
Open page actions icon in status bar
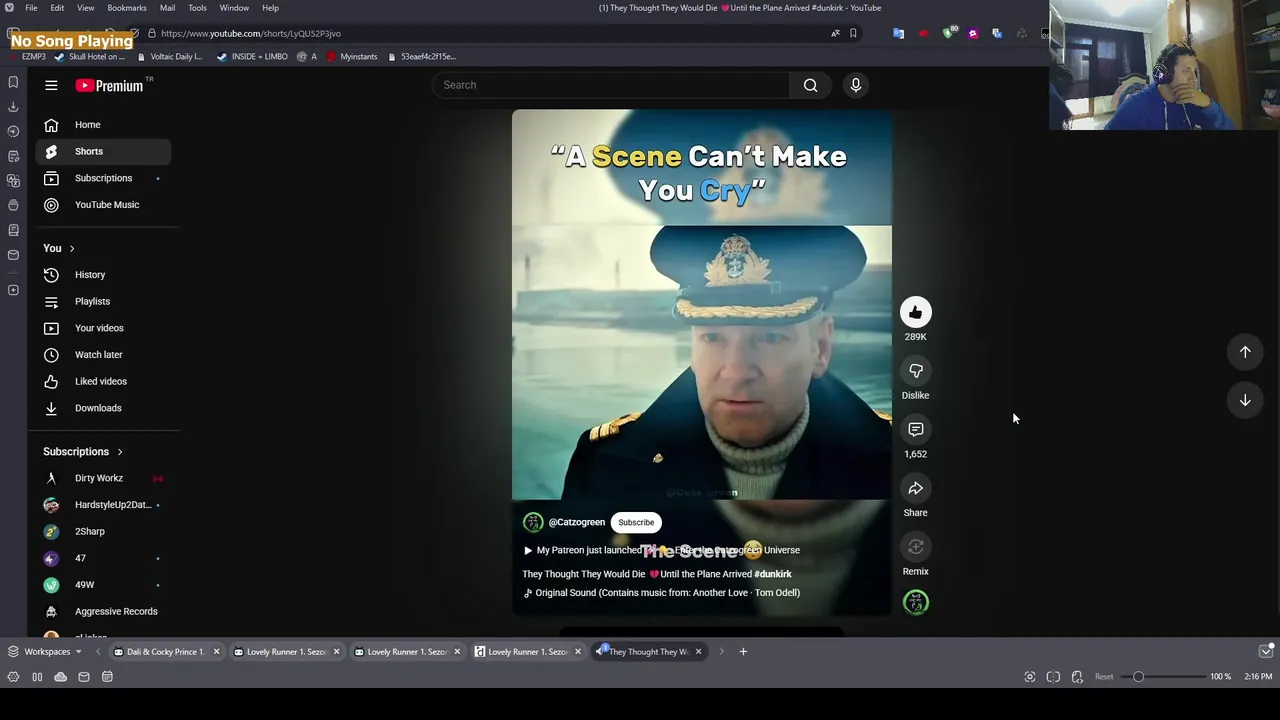1077,677
